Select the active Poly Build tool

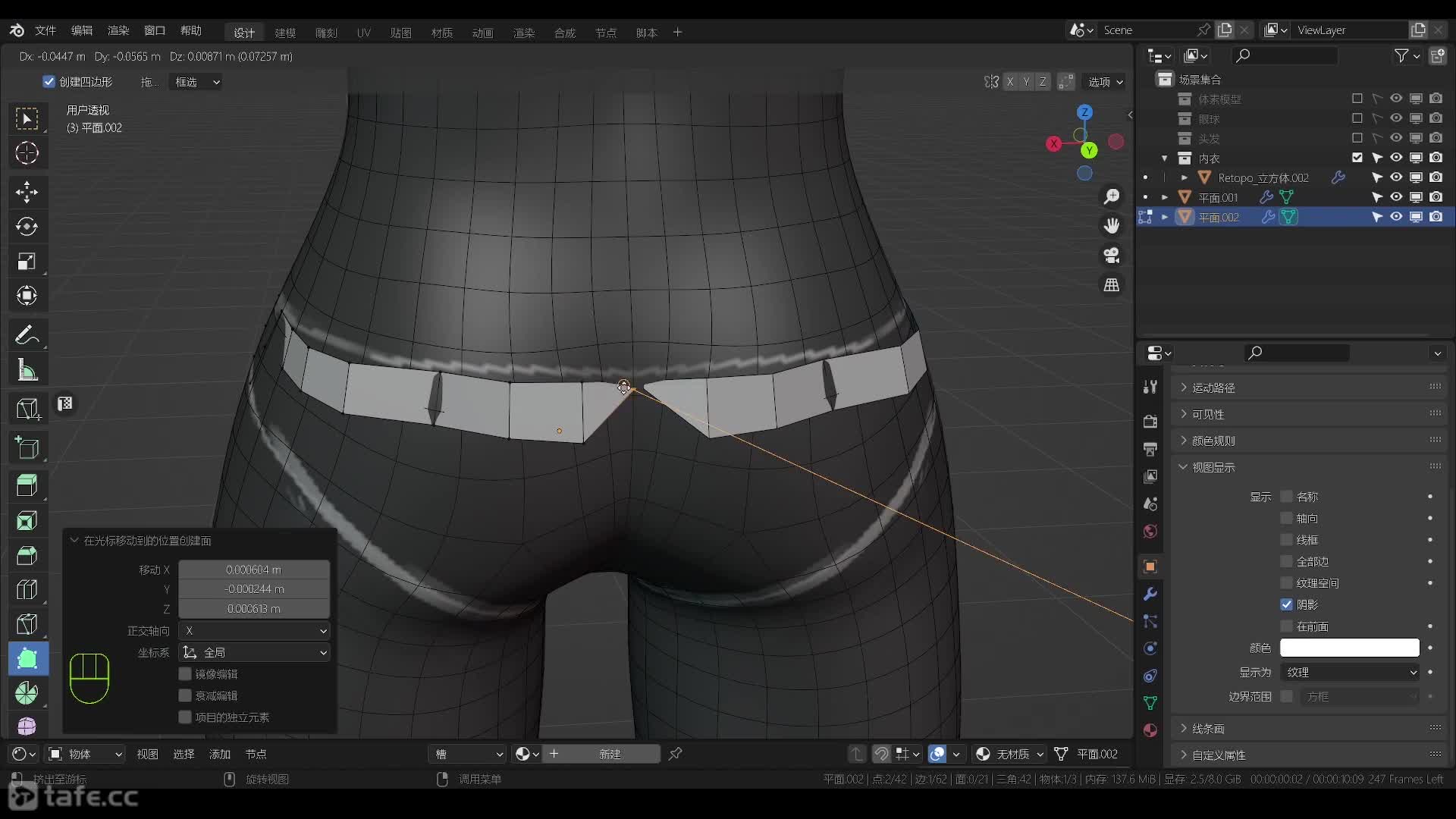pos(27,658)
